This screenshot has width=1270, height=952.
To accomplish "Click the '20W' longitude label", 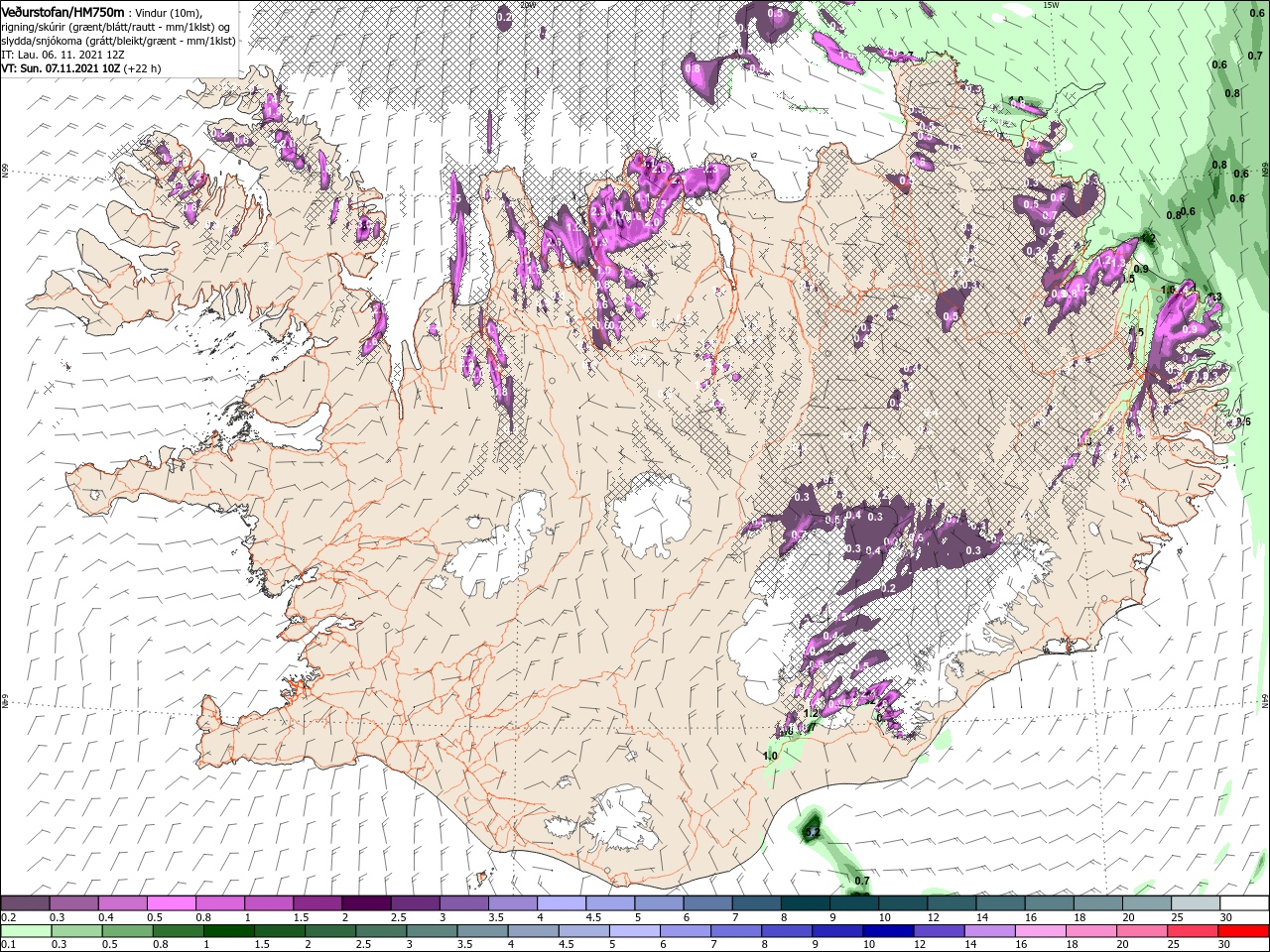I will point(528,5).
